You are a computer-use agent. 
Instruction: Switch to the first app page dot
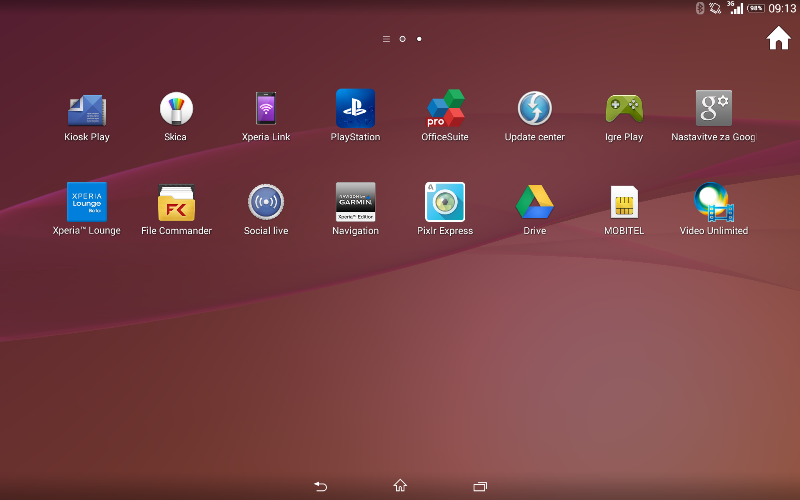403,39
